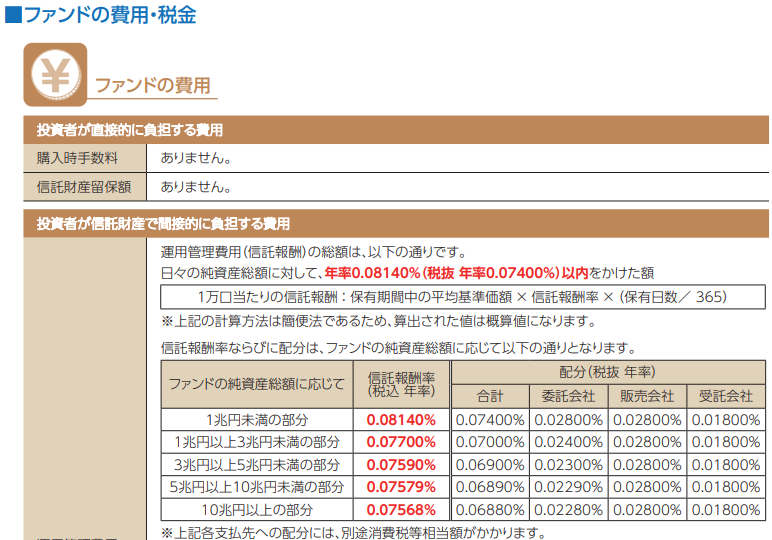Viewport: 772px width, 540px height.
Task: Click the 配分(税抜 年率) group header
Action: coord(608,371)
